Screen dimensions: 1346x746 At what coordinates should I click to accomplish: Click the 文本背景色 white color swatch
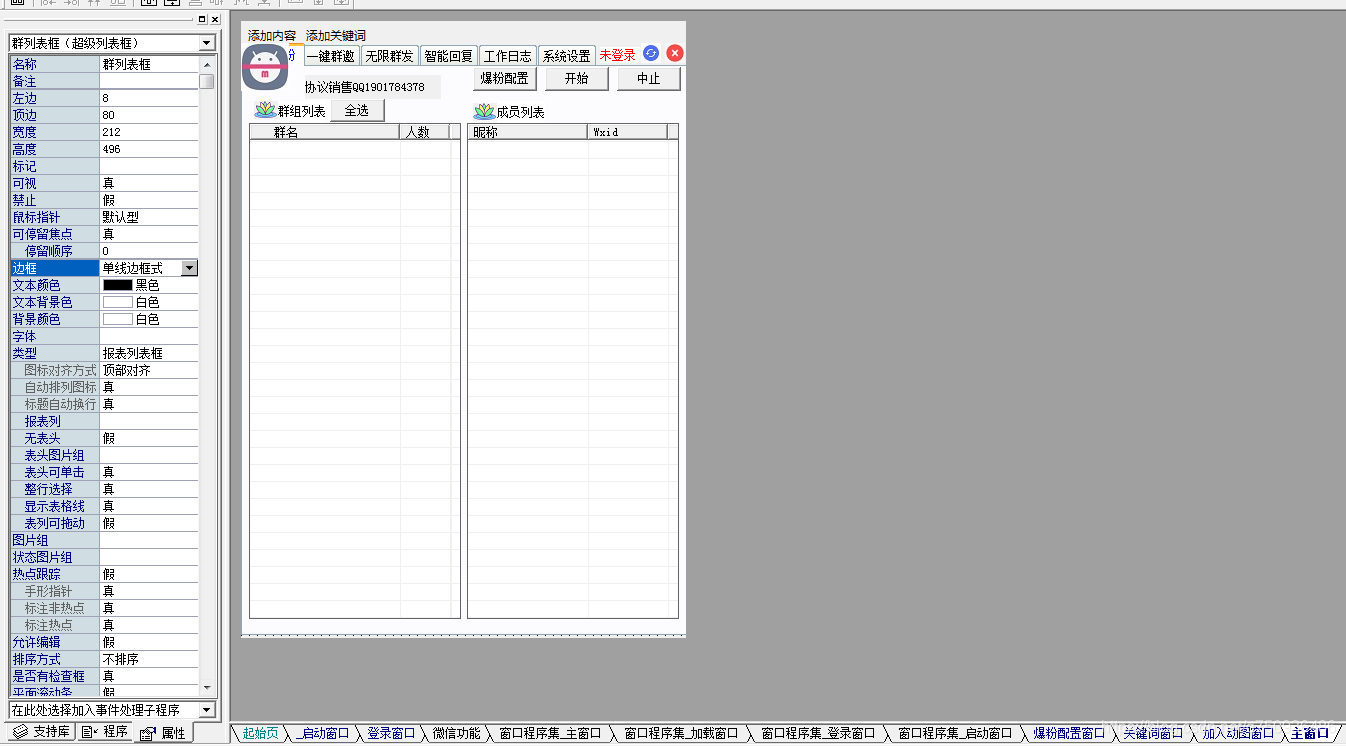point(117,302)
